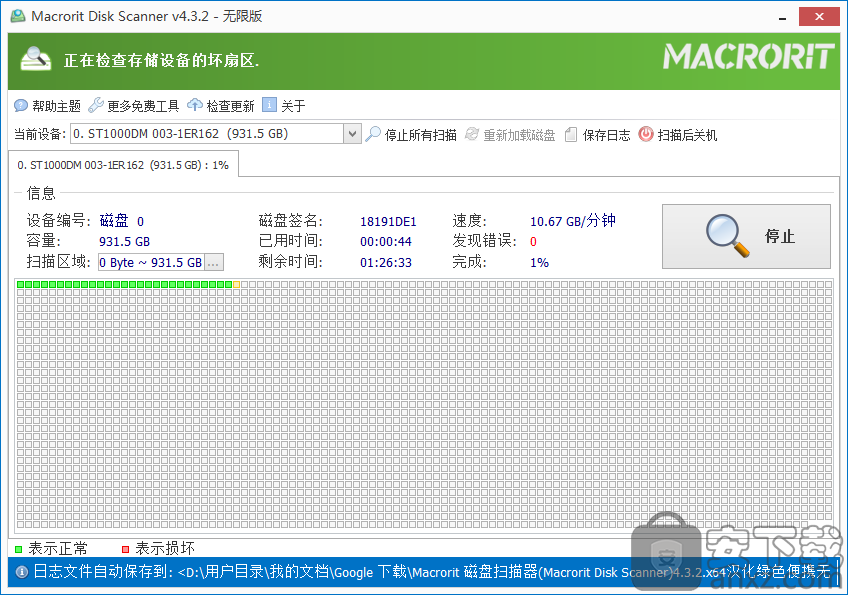Click the ellipsis button for scan area
Viewport: 848px width, 595px height.
(x=214, y=263)
